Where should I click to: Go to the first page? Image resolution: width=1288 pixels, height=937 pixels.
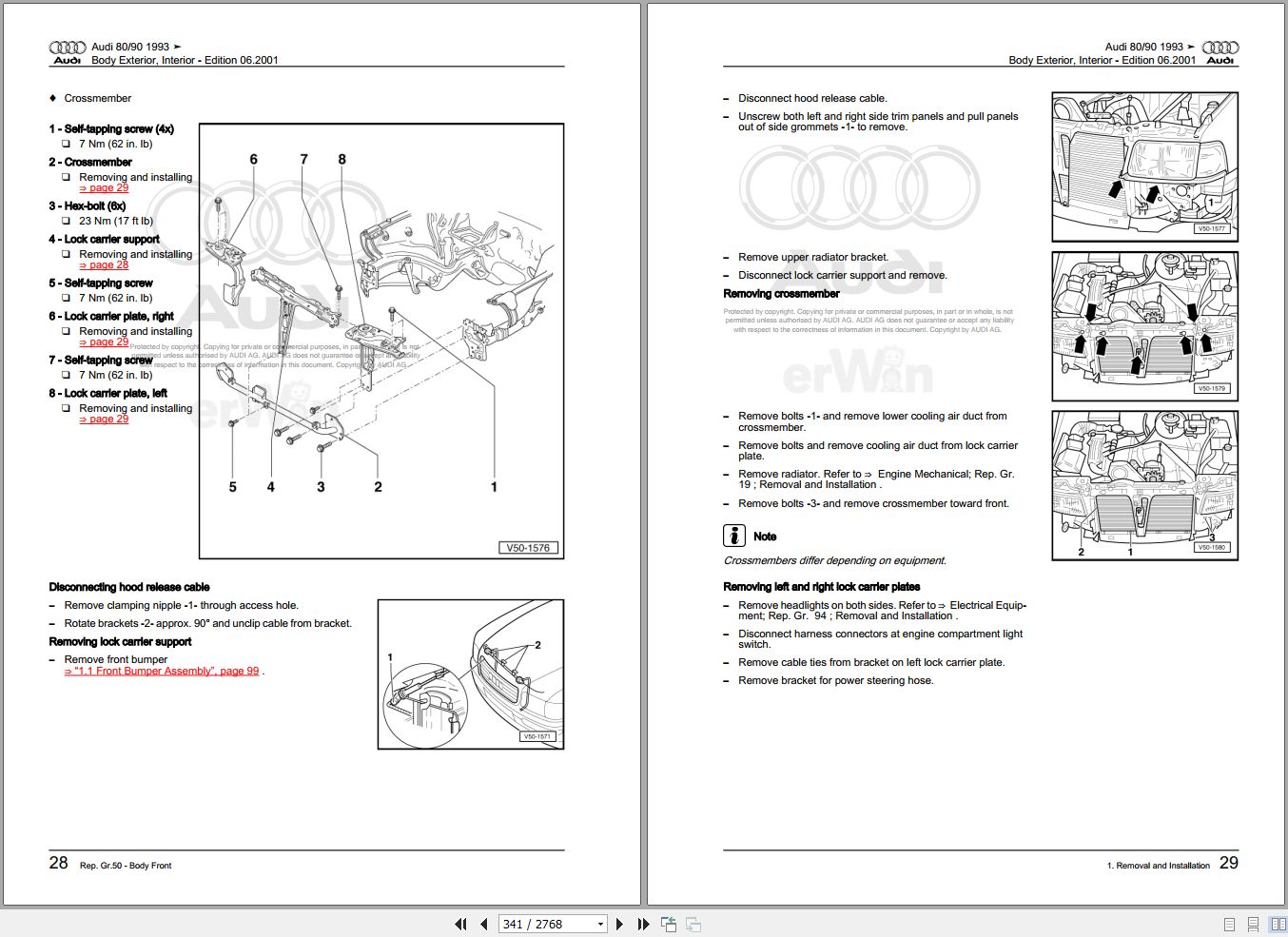(x=461, y=924)
